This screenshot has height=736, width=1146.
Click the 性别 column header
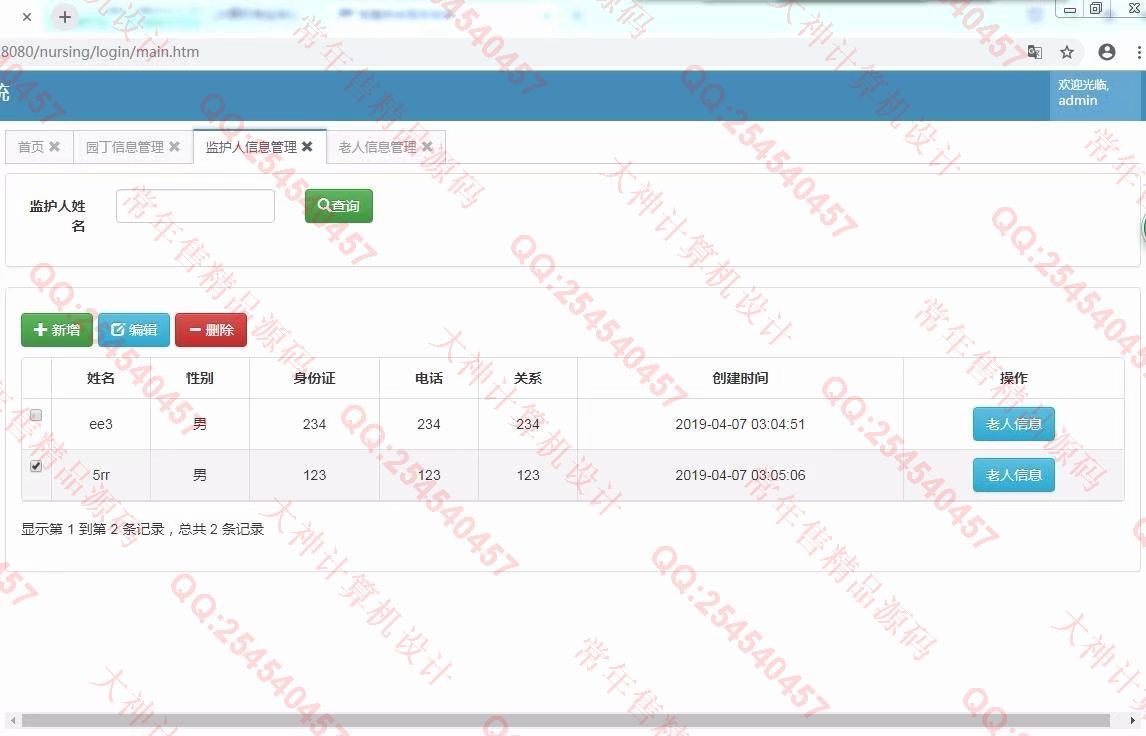(200, 378)
